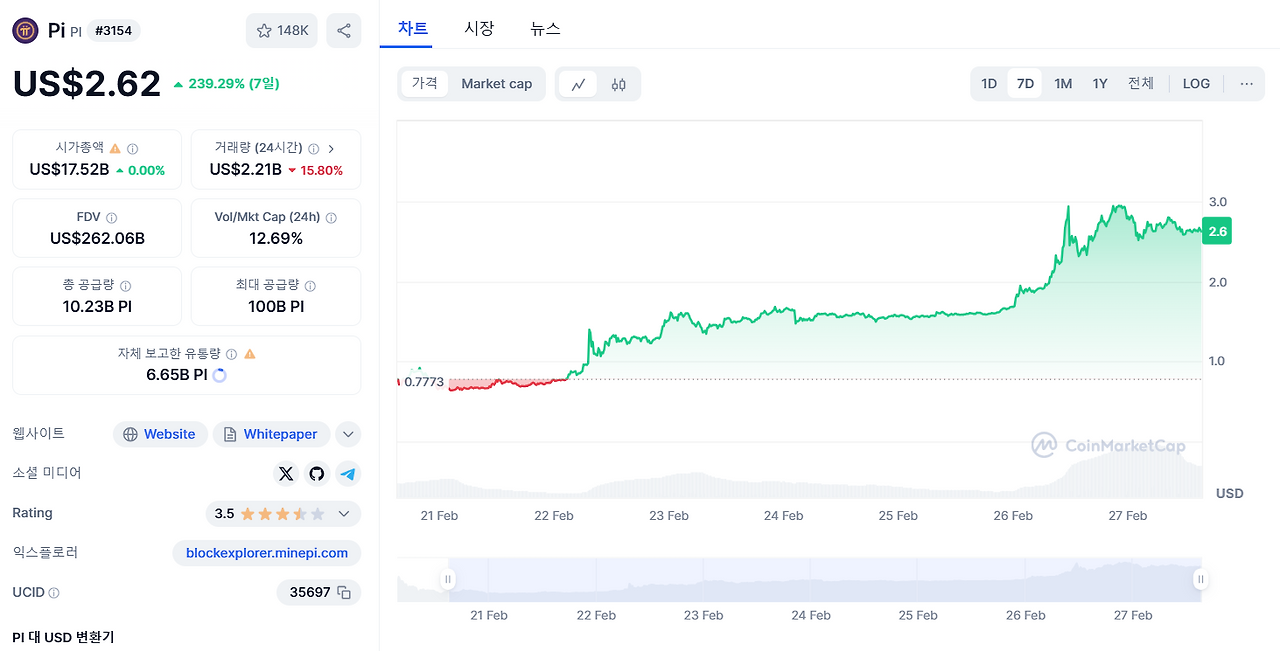Click the circulating supply progress circle
The height and width of the screenshot is (651, 1280).
click(x=220, y=376)
